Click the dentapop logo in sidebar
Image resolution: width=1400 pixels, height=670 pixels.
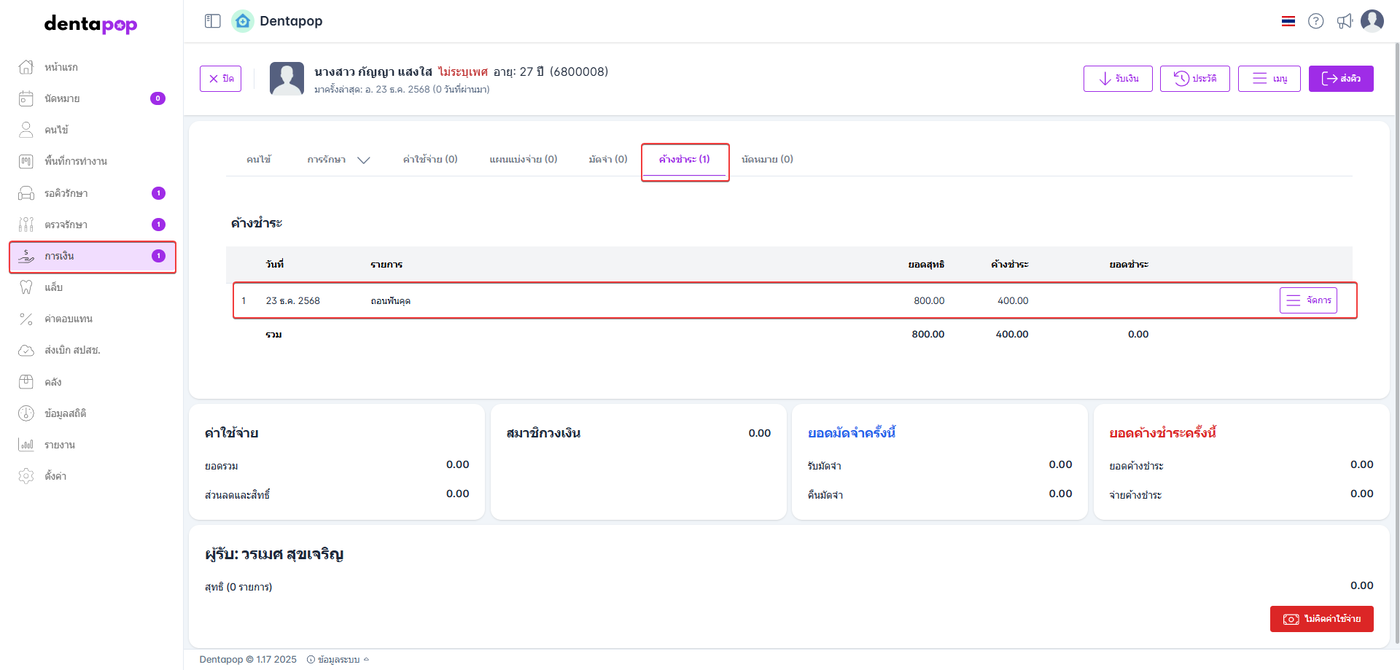(x=91, y=24)
